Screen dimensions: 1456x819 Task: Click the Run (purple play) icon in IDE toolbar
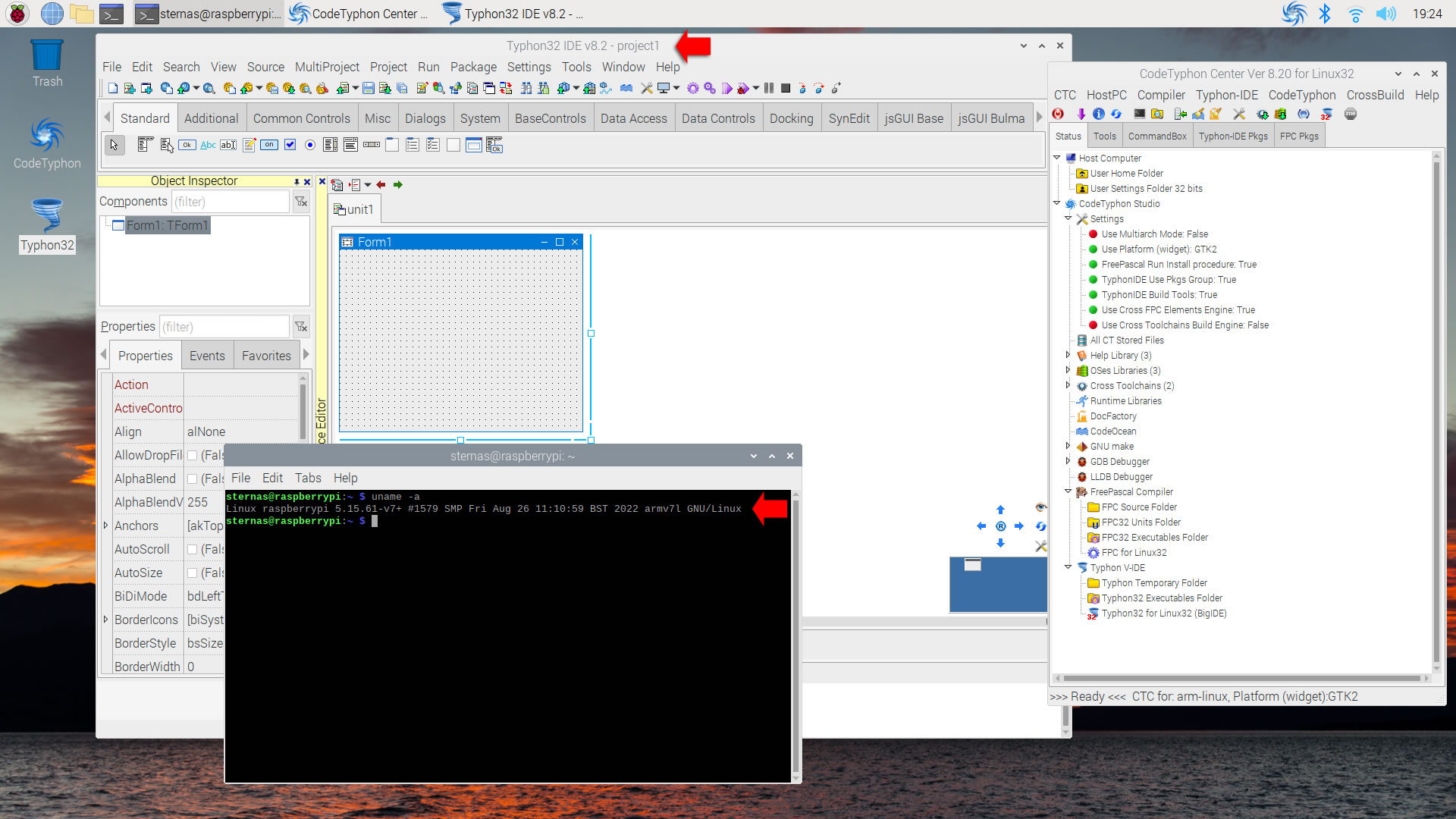point(726,89)
